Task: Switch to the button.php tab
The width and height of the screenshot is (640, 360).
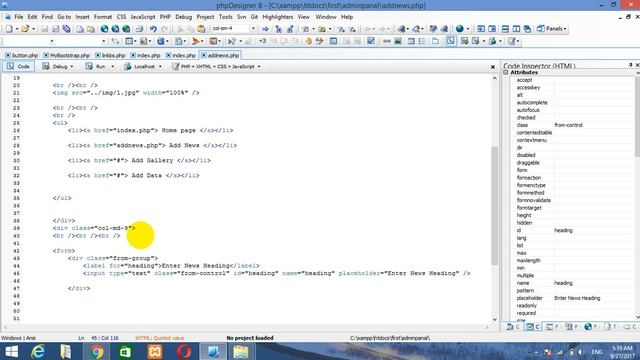Action: click(22, 55)
